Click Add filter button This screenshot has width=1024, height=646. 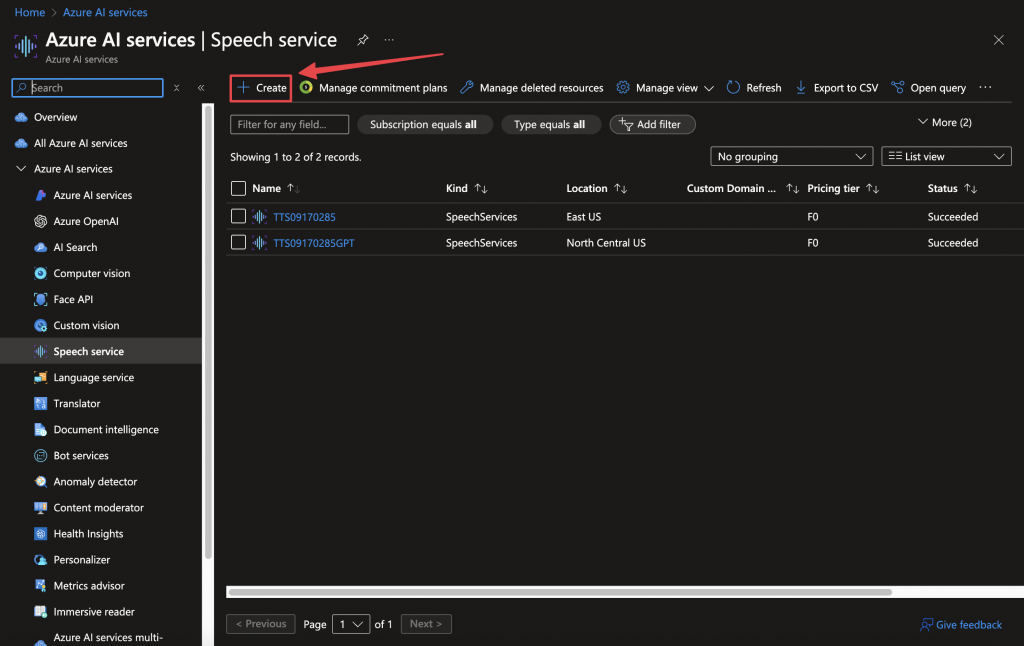pos(652,124)
